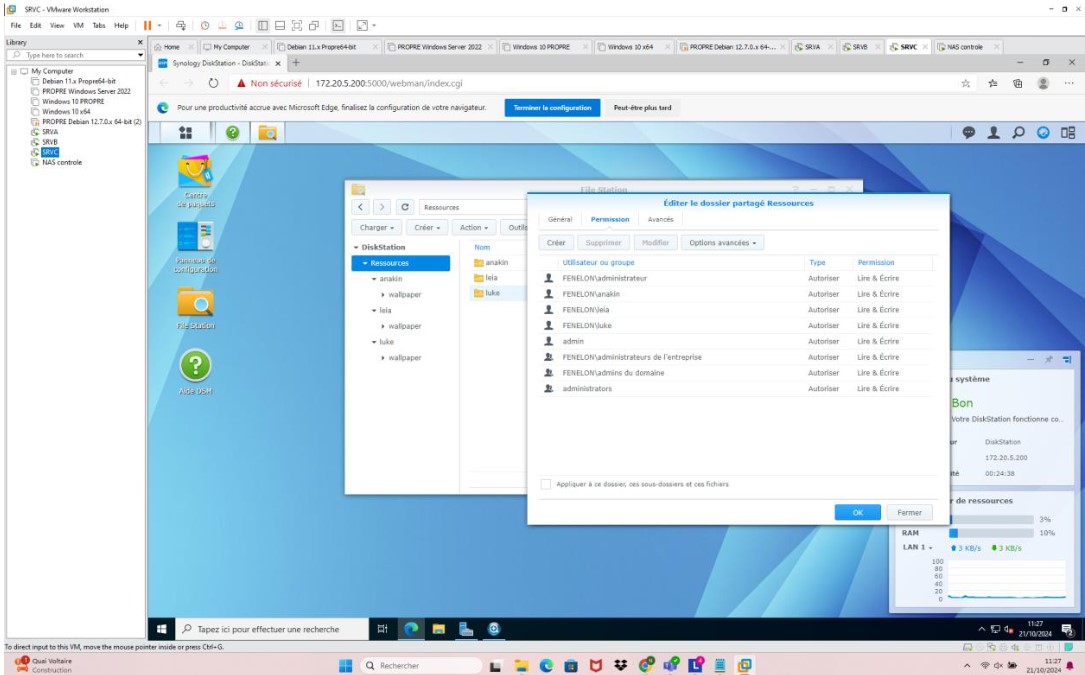Select the FENELON\admins du domaine row
The height and width of the screenshot is (675, 1085).
(738, 372)
